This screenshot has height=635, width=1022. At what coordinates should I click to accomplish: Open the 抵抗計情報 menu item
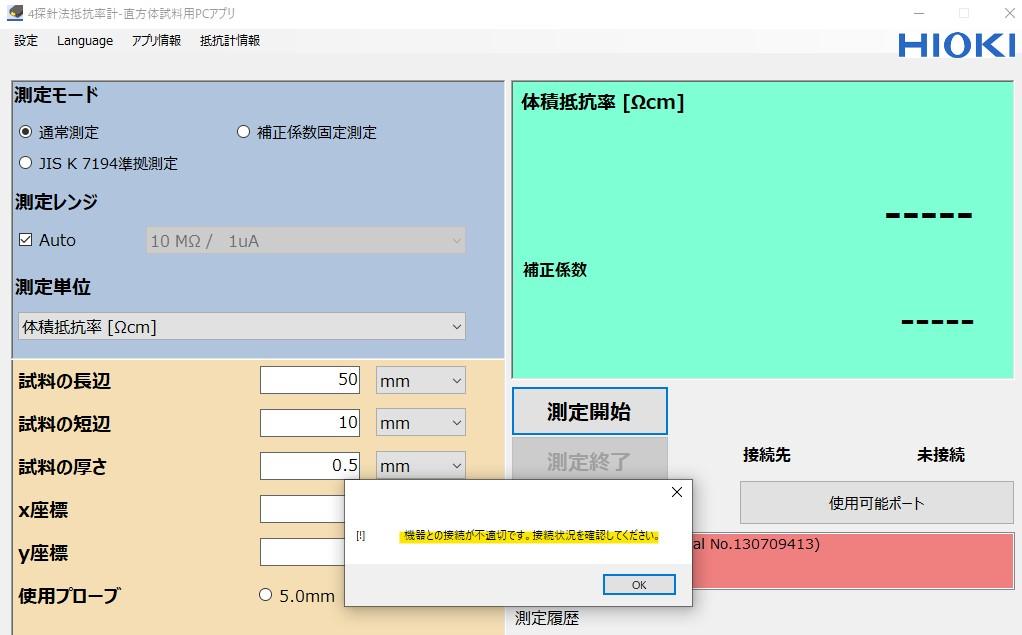228,40
